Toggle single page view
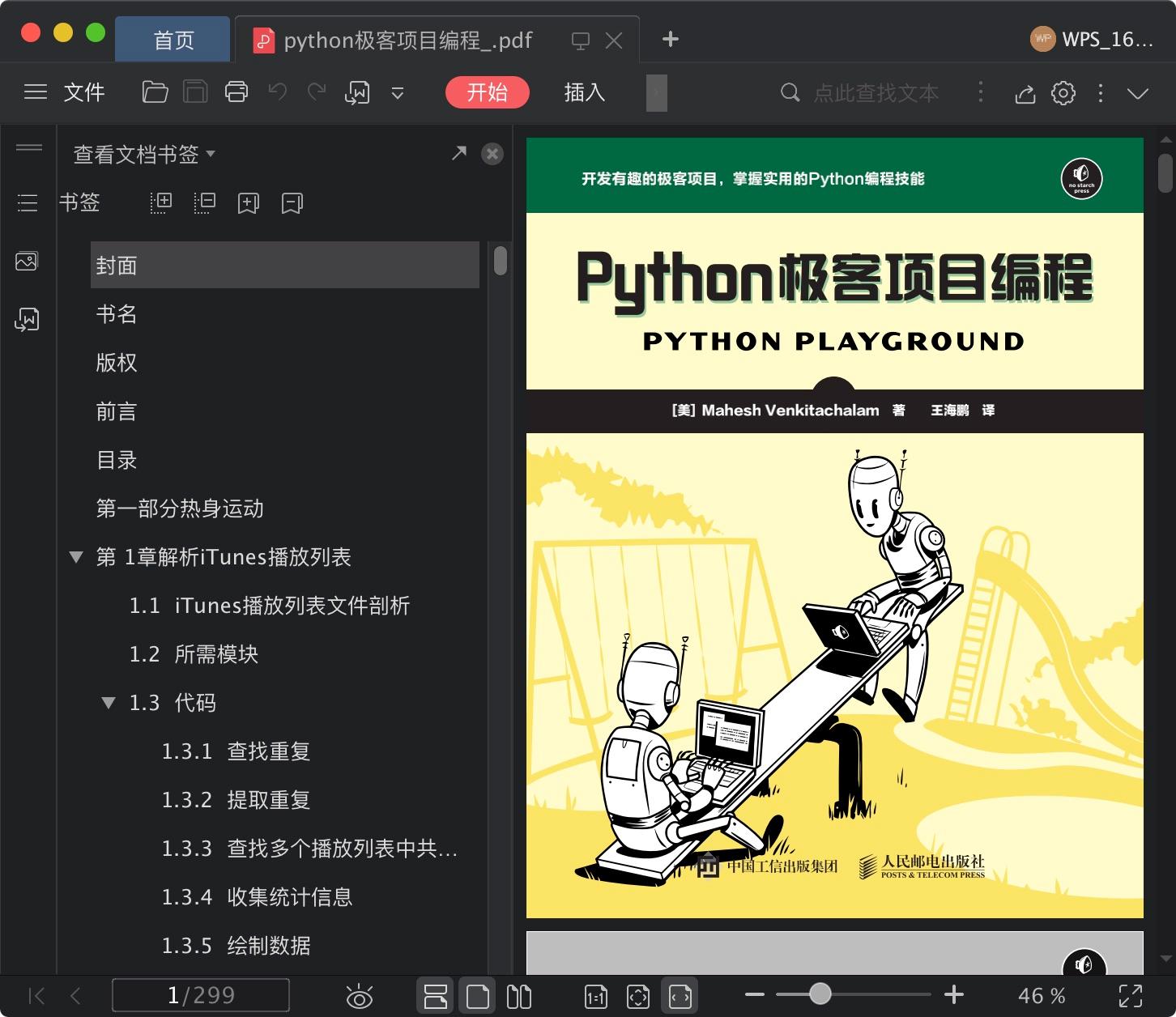 [x=478, y=996]
